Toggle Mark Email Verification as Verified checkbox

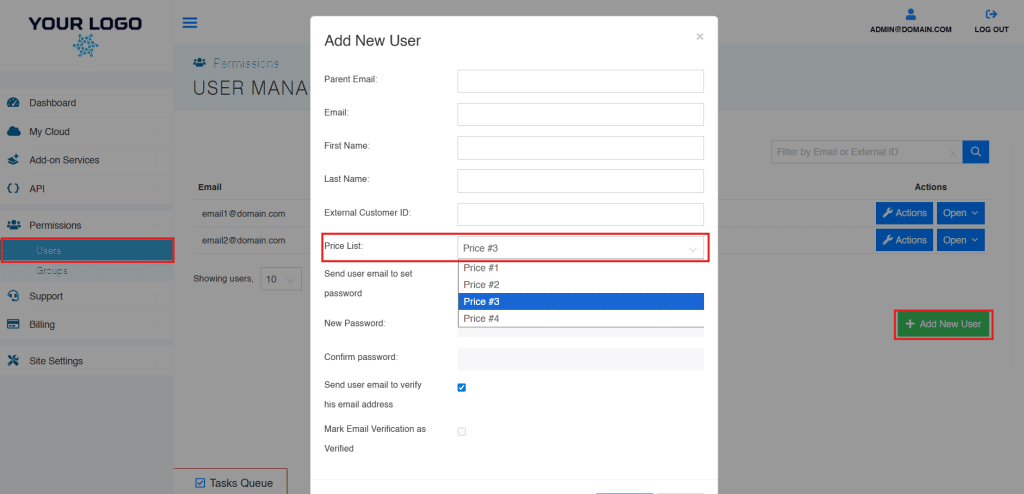pos(462,432)
